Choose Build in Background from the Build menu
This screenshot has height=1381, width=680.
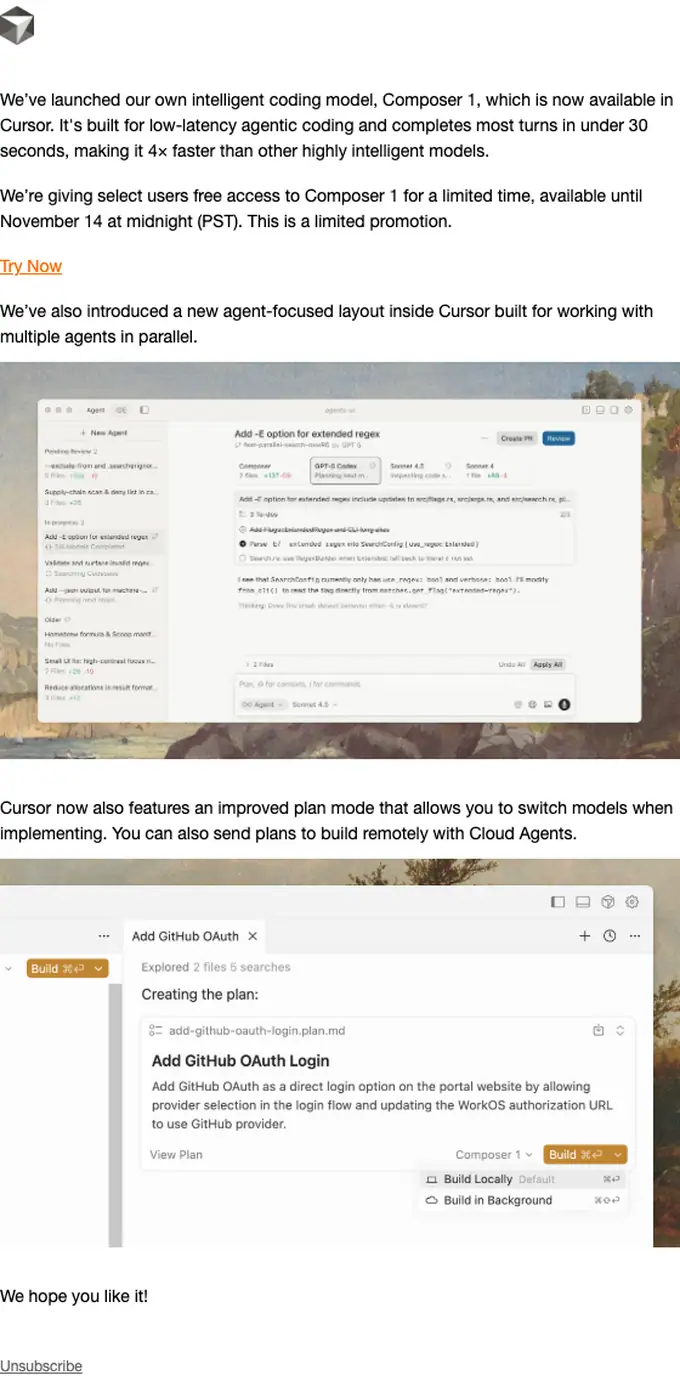pos(523,1200)
